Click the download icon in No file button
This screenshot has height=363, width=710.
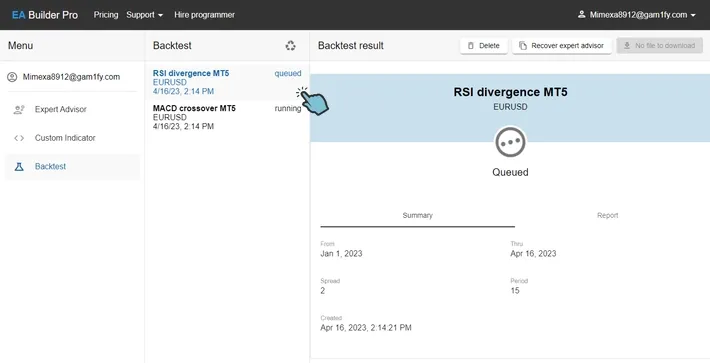pyautogui.click(x=627, y=46)
